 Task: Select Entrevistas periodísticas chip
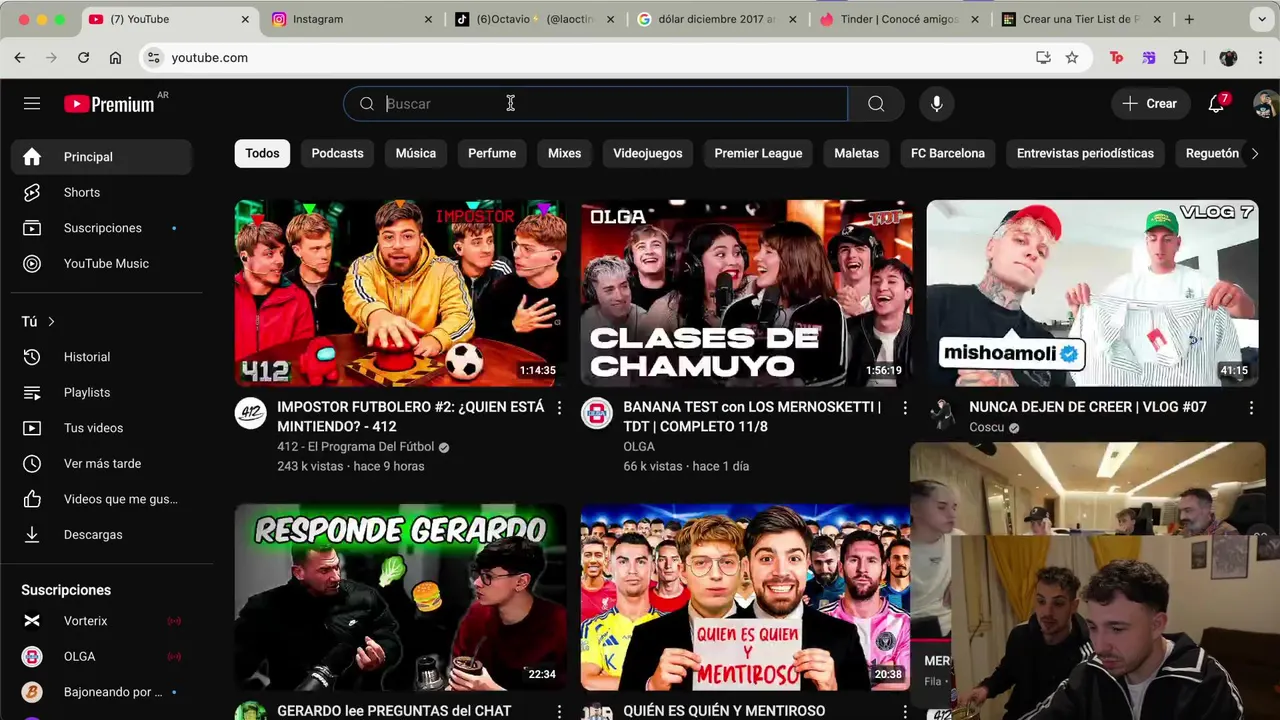click(1085, 153)
